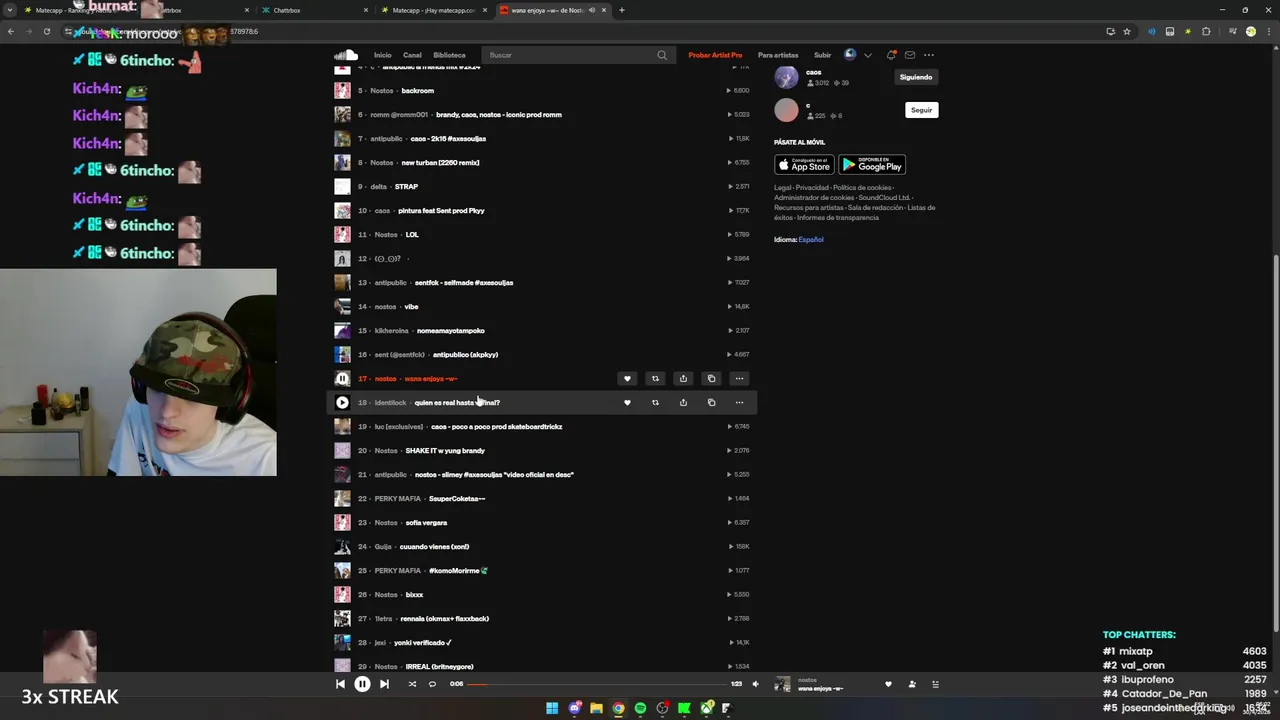
Task: Open more options for track 17
Action: (739, 378)
